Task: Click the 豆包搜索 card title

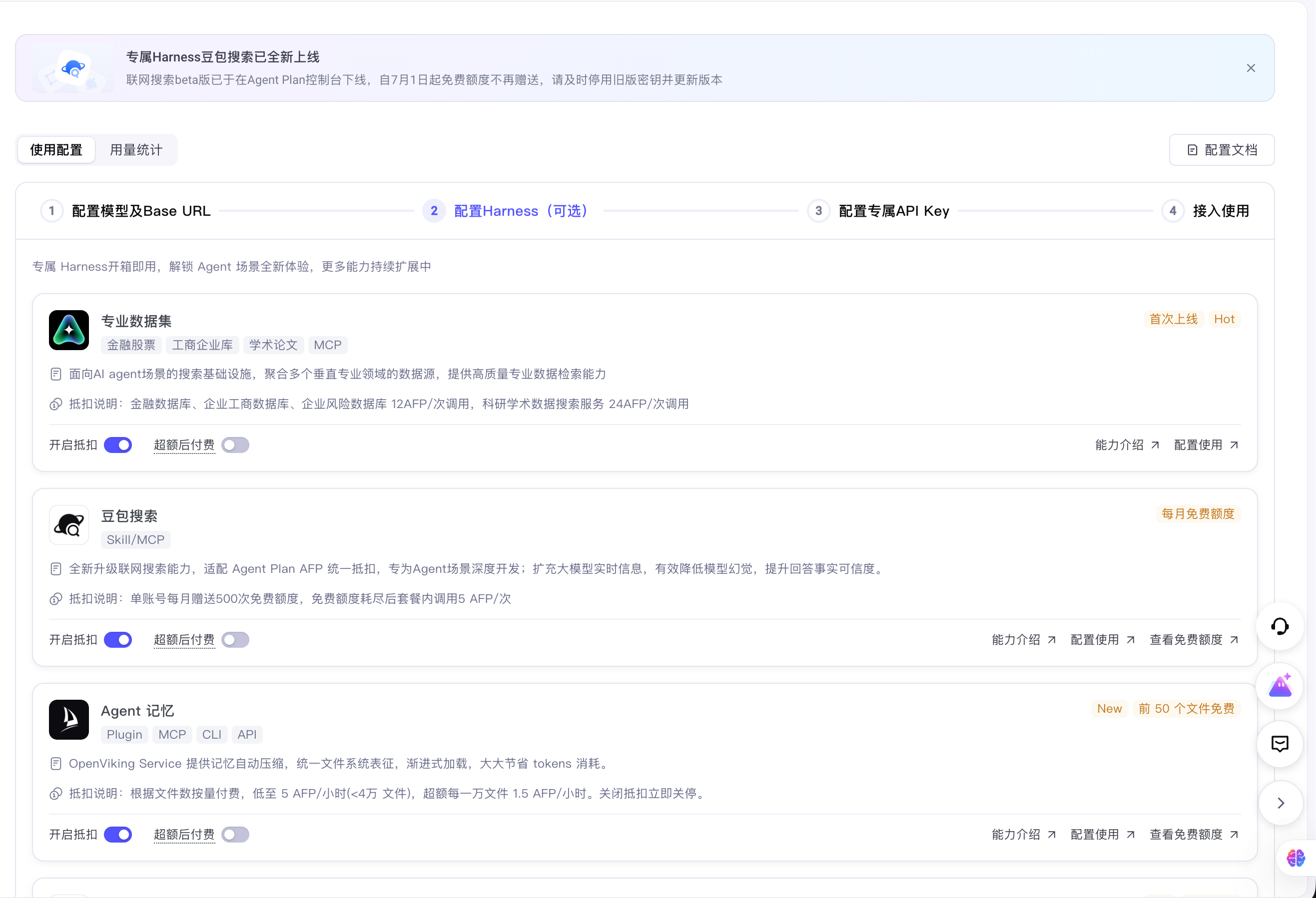Action: click(130, 516)
